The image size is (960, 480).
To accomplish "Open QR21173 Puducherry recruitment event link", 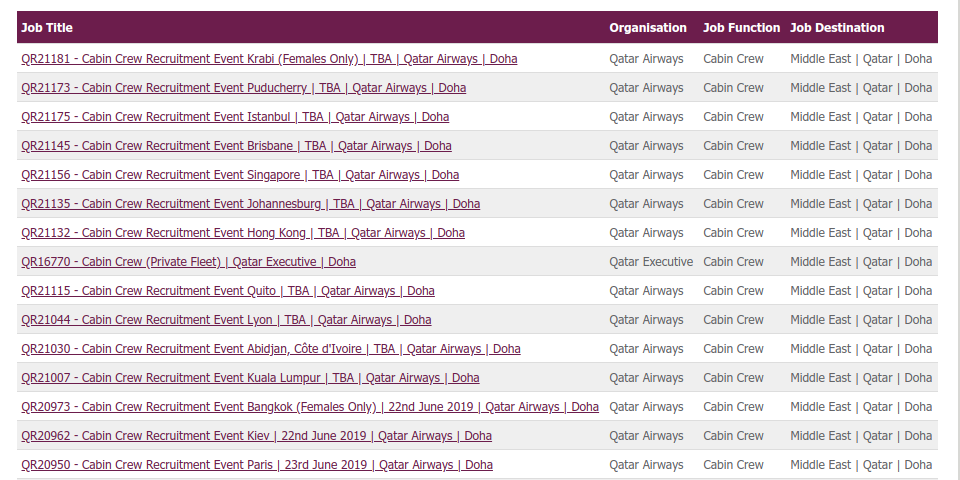I will click(x=244, y=88).
